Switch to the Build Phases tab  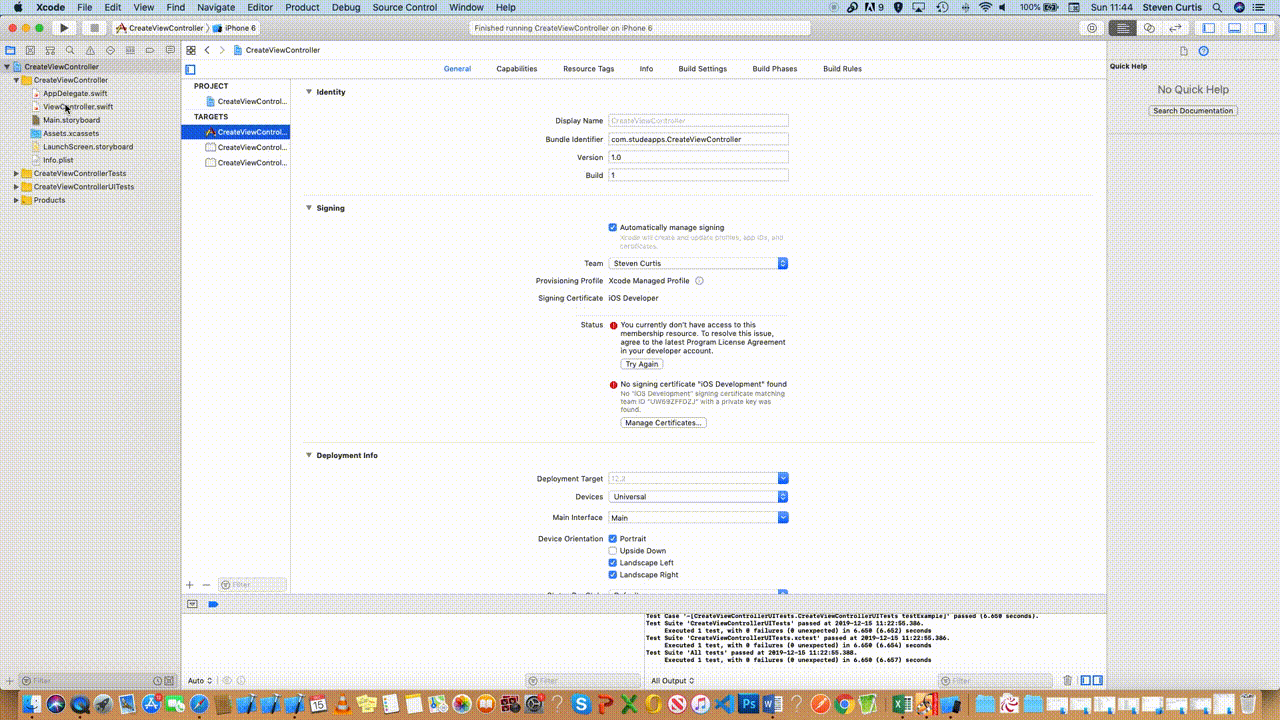pyautogui.click(x=775, y=69)
